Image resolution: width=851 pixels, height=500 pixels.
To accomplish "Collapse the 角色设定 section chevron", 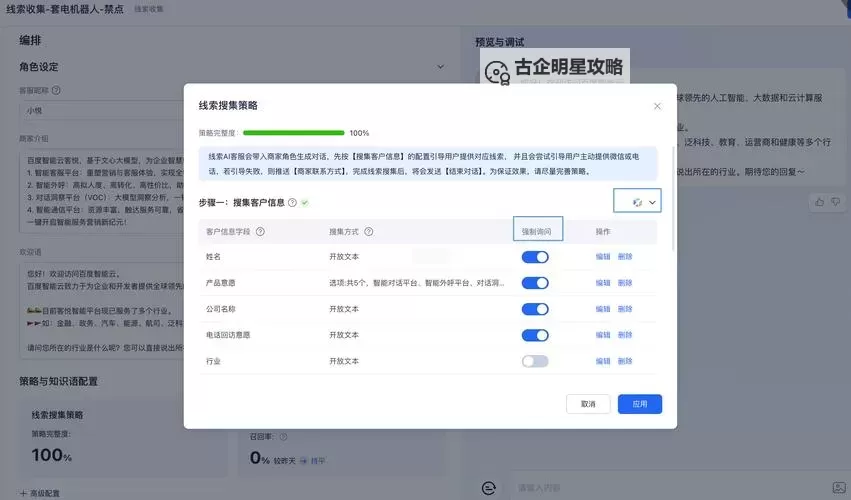I will 441,67.
